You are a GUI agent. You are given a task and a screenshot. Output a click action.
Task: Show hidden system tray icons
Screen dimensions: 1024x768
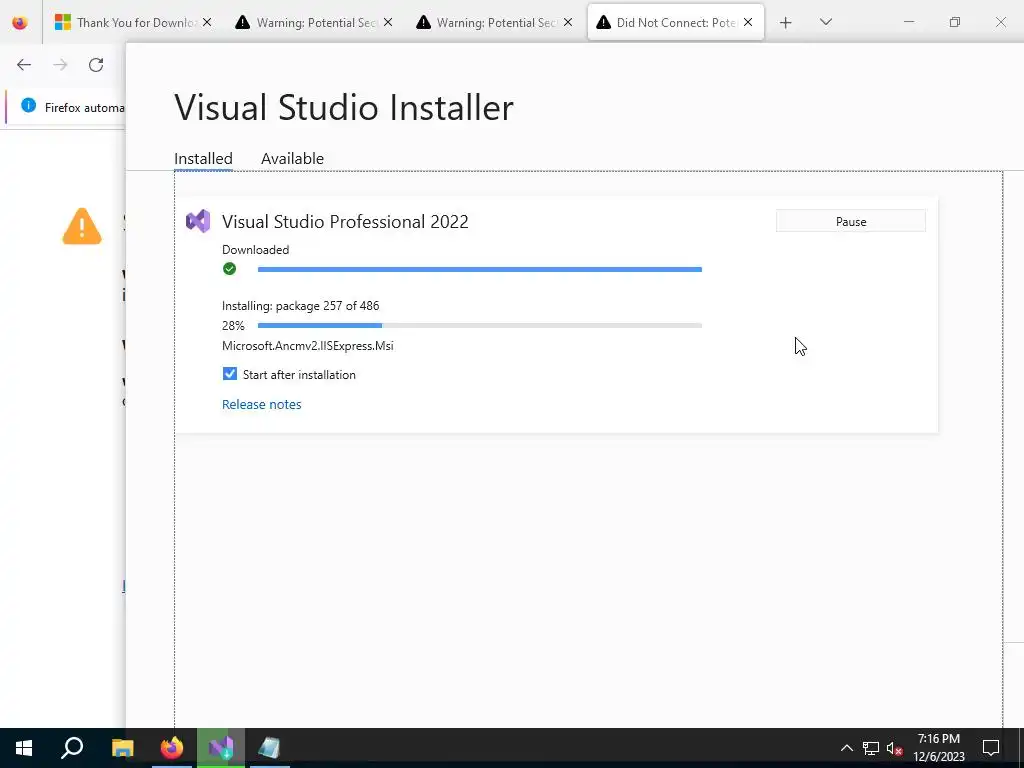[x=846, y=748]
